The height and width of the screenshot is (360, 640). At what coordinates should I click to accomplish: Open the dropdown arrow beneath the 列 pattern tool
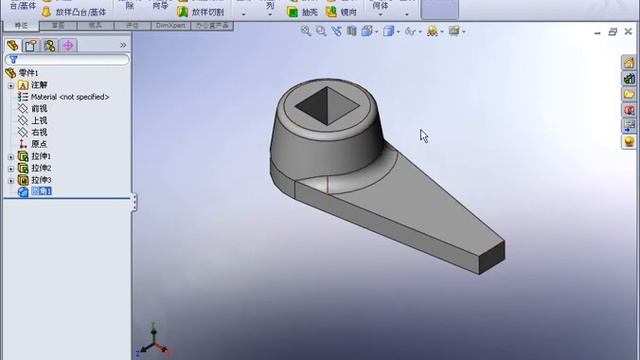270,15
